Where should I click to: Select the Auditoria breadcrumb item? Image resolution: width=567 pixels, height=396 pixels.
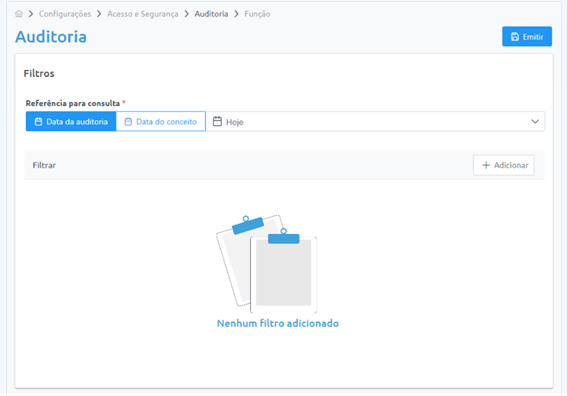[x=211, y=14]
